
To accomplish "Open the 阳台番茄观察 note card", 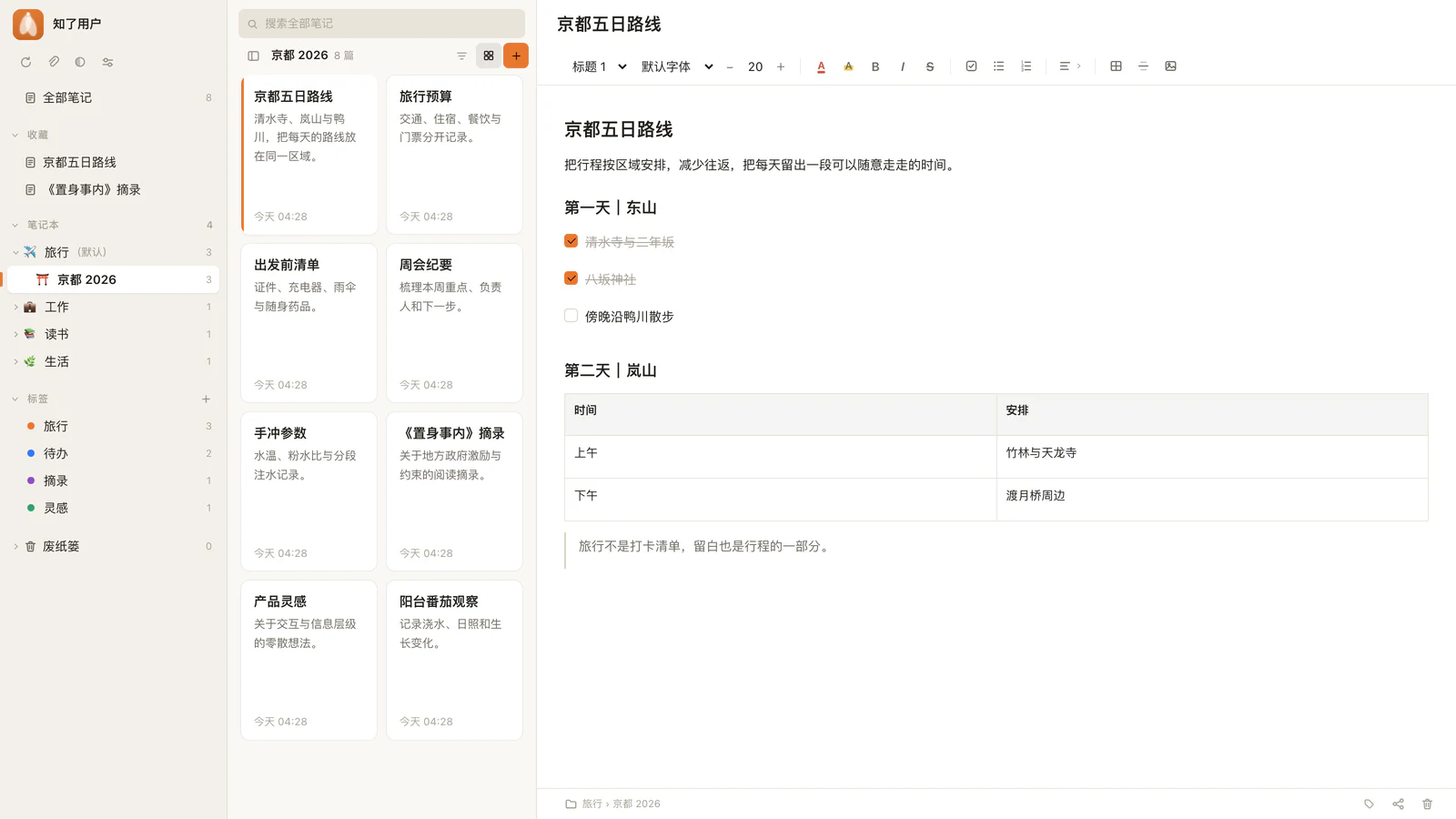I will click(454, 660).
